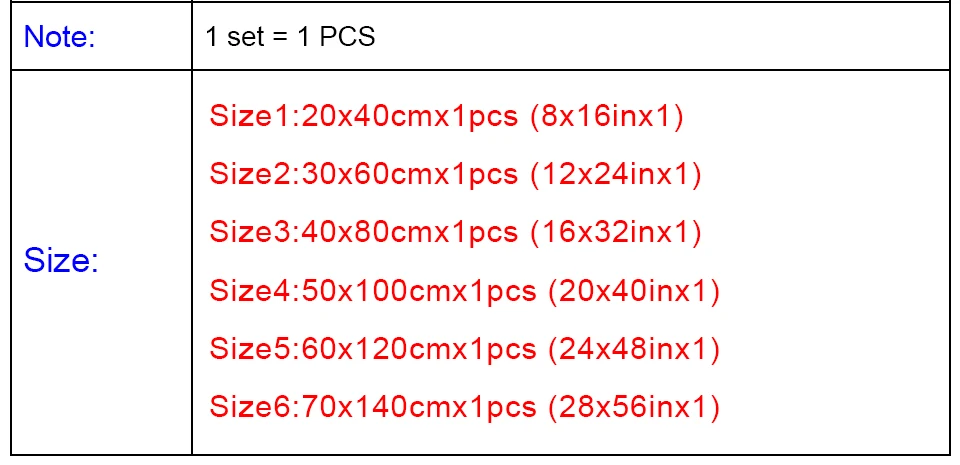Select the Size2:30x60cmx1pcs line
Screen dimensions: 960x465
coord(456,174)
